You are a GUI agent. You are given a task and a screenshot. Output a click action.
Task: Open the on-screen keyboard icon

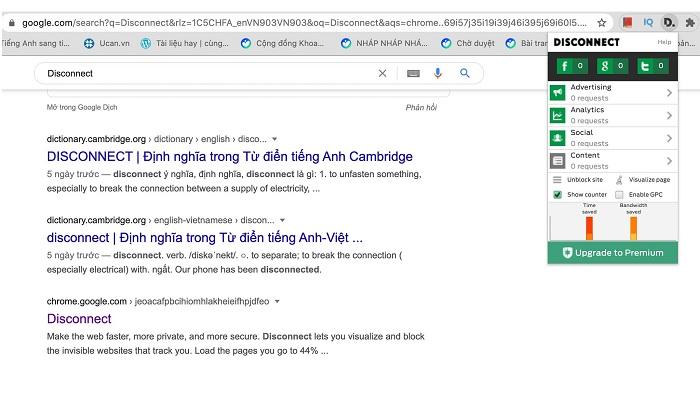pos(413,73)
